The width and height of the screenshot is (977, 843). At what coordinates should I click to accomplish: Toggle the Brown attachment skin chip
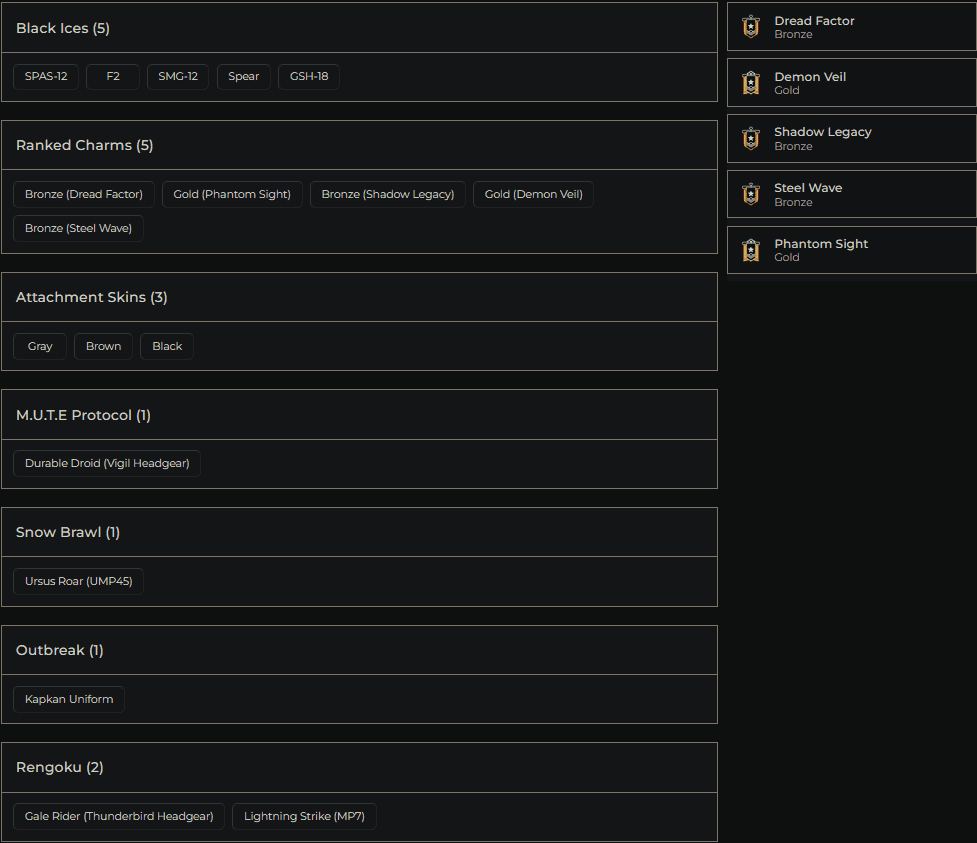tap(103, 346)
